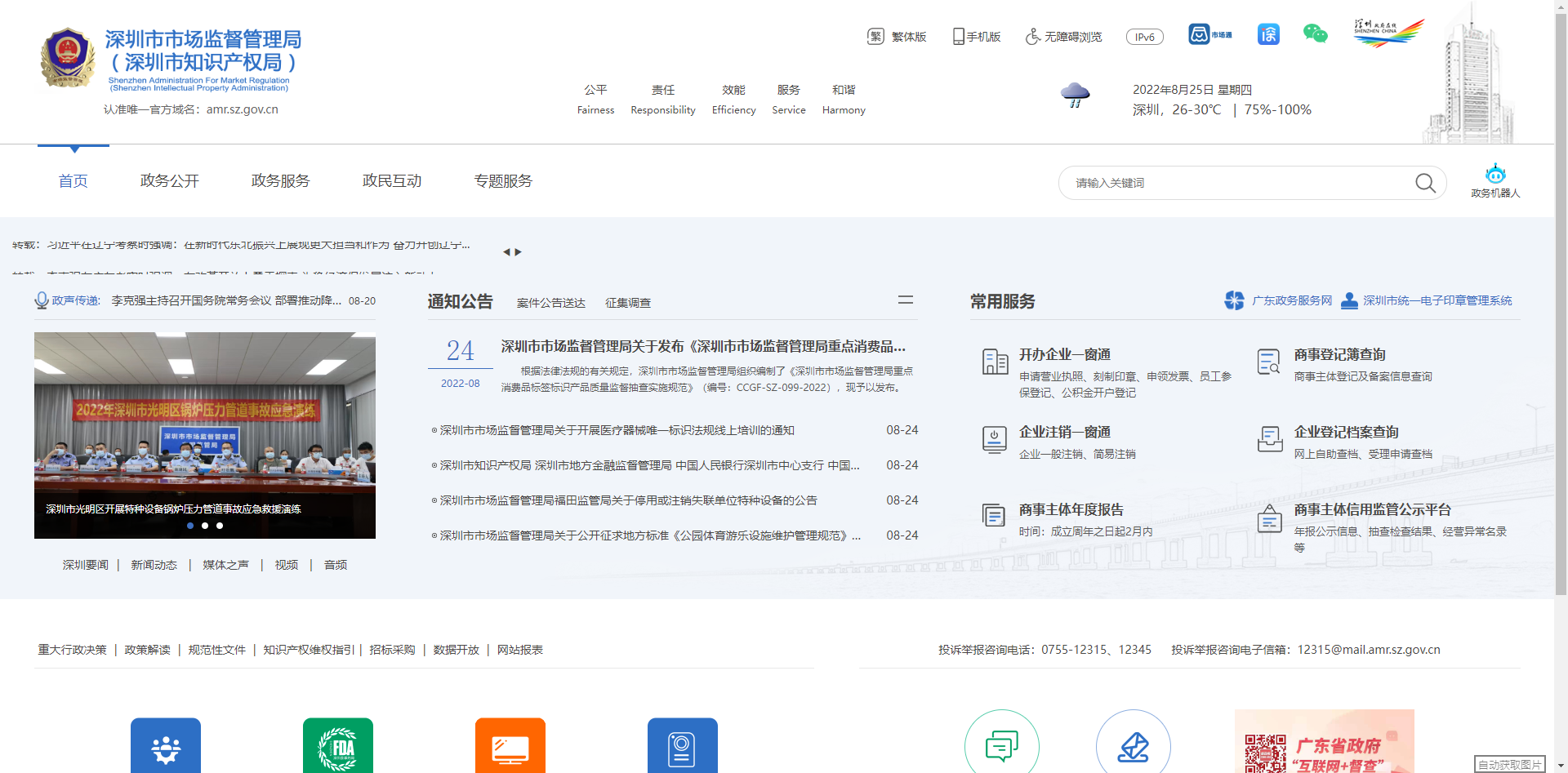Open the green FDA tile
The width and height of the screenshot is (1568, 773).
(338, 745)
